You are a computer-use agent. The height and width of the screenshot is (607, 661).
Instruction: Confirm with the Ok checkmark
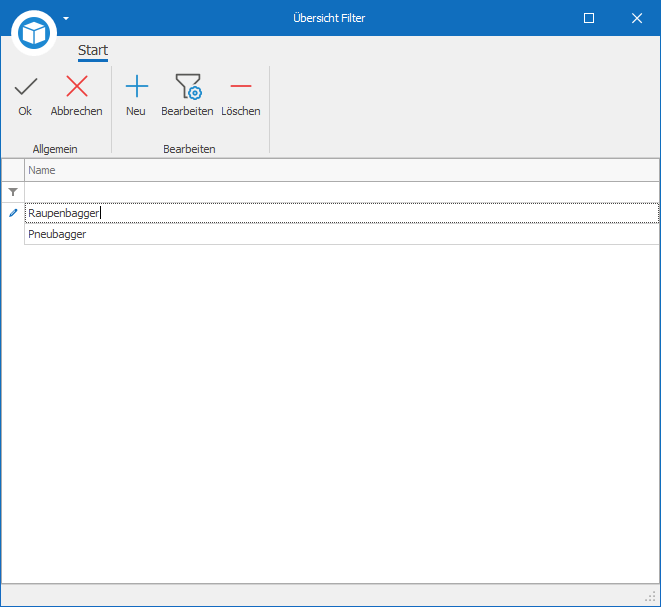pos(25,96)
